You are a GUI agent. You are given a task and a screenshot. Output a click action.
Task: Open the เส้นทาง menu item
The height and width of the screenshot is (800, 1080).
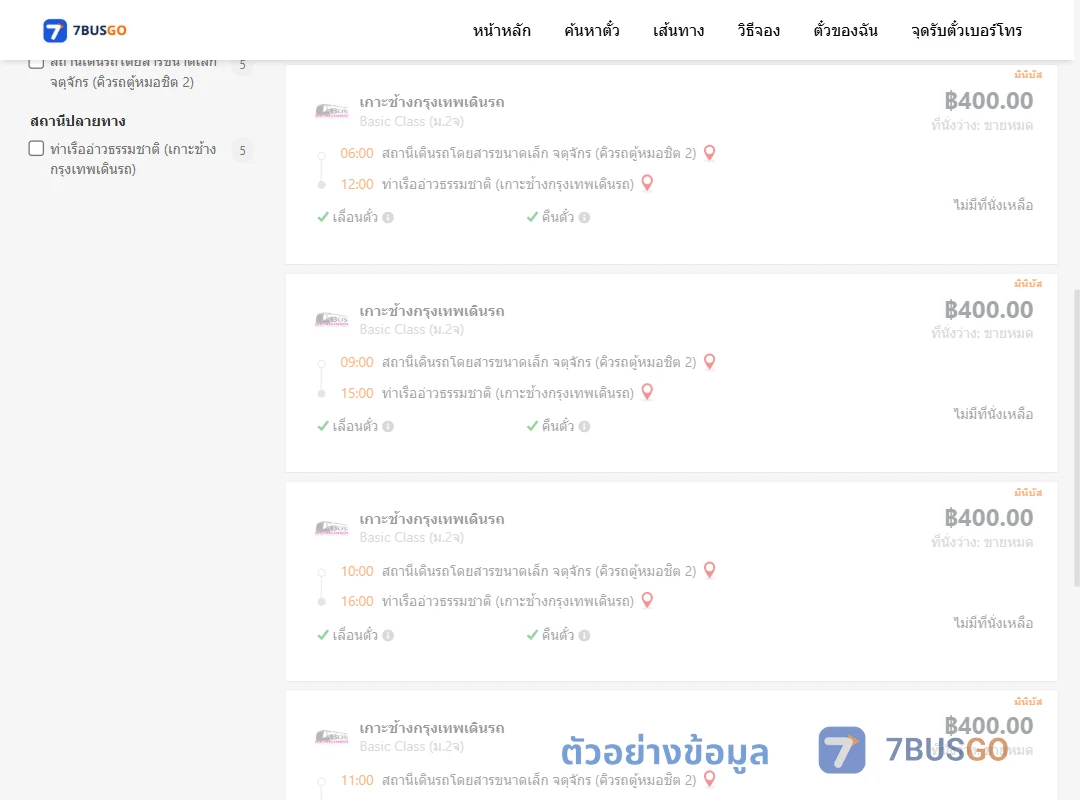point(678,30)
